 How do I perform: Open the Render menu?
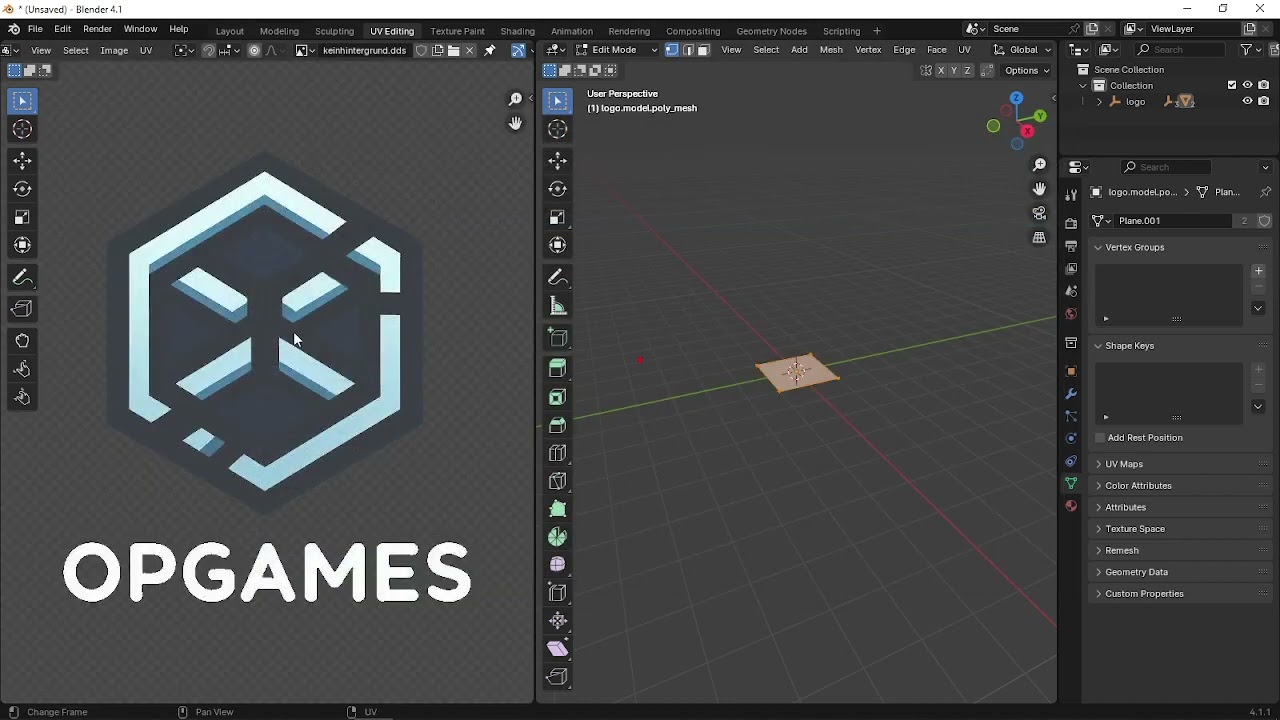click(x=97, y=30)
